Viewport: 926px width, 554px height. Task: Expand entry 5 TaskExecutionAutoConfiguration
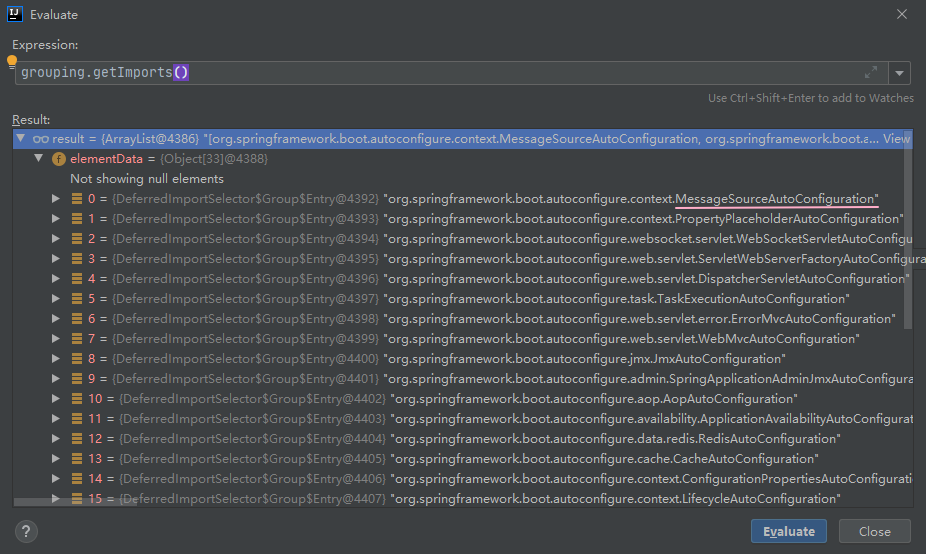pos(56,299)
